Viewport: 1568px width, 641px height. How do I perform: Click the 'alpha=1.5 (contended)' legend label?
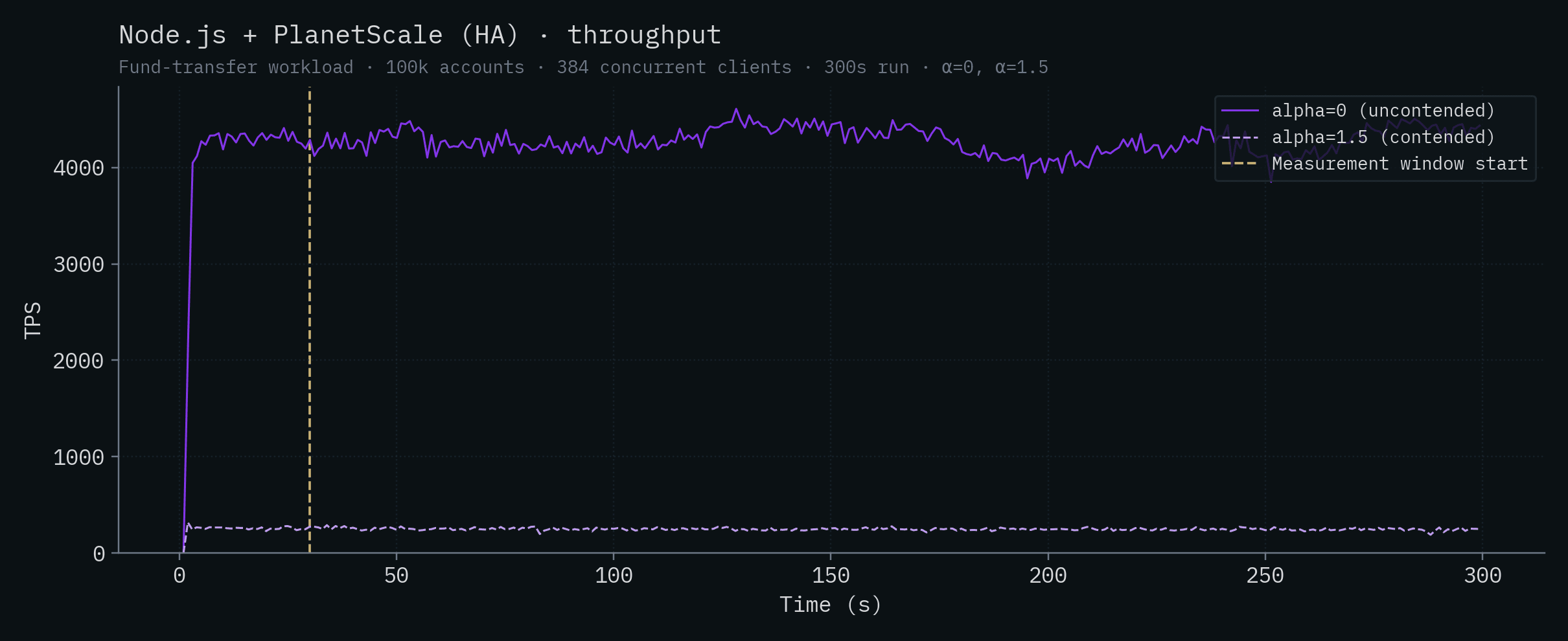(1383, 137)
